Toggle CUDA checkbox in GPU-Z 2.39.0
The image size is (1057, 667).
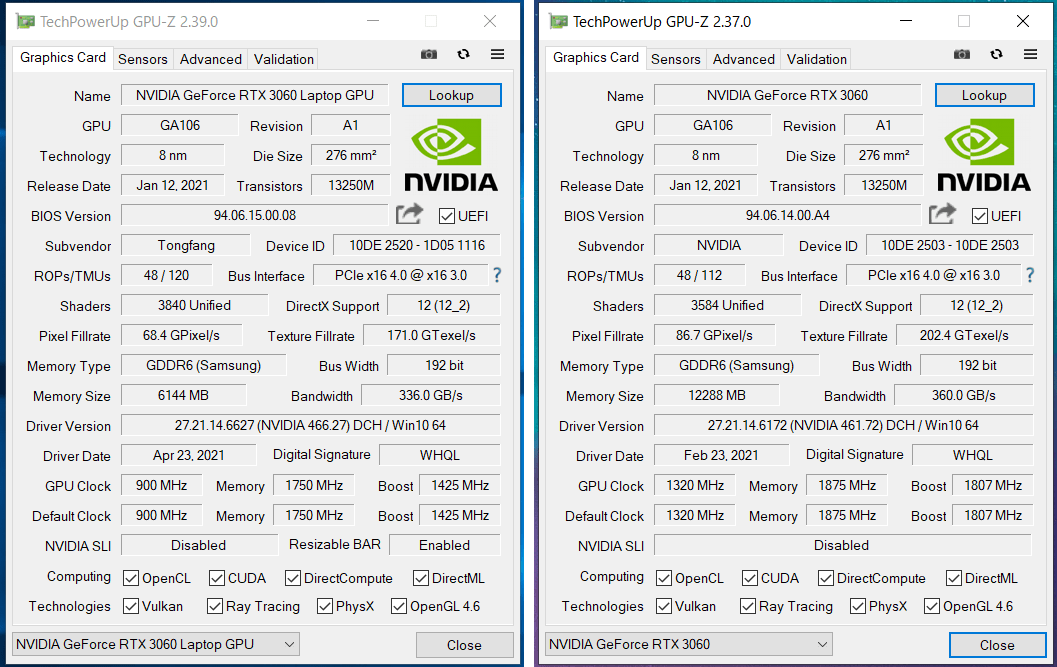coord(216,579)
